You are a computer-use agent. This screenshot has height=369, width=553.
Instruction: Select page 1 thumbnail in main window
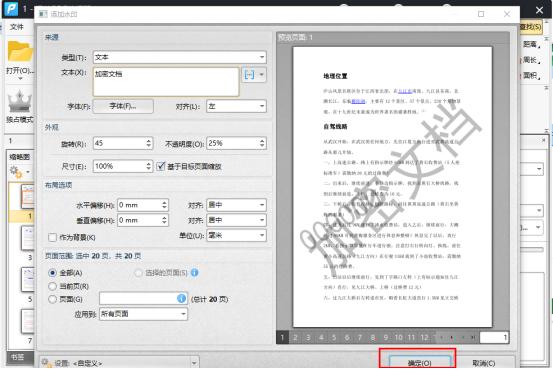(28, 196)
